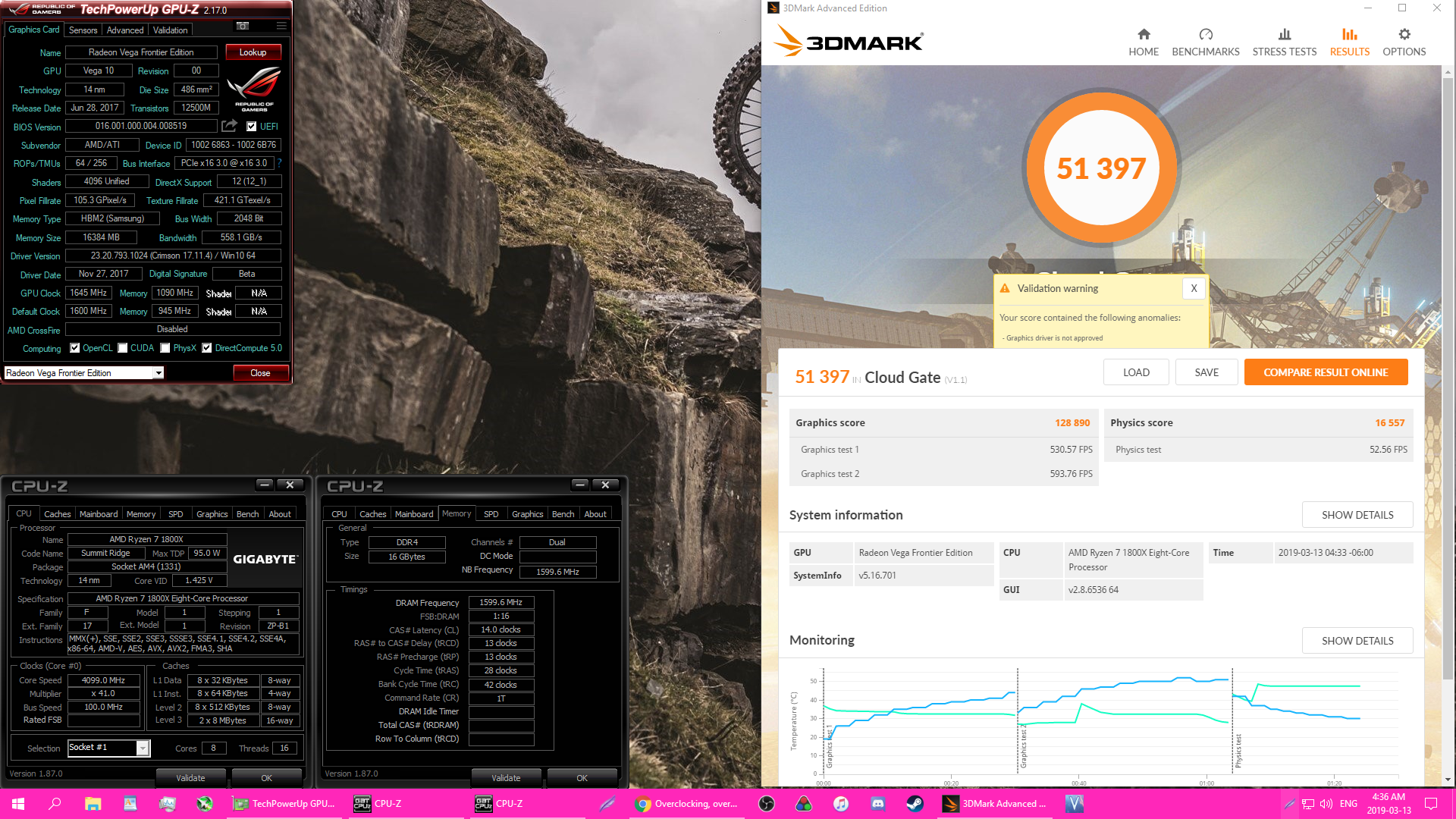
Task: Switch to the Sensors tab in GPU-Z
Action: coord(83,30)
